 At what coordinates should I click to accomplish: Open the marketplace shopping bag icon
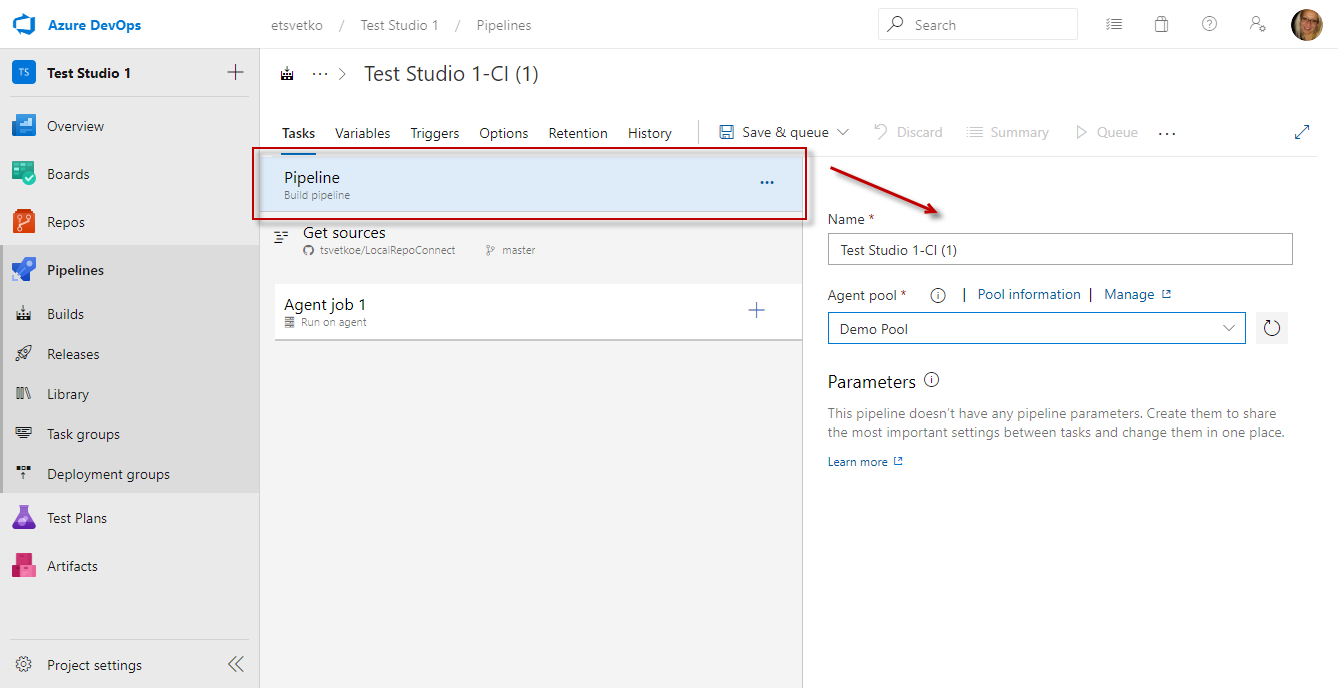tap(1161, 25)
